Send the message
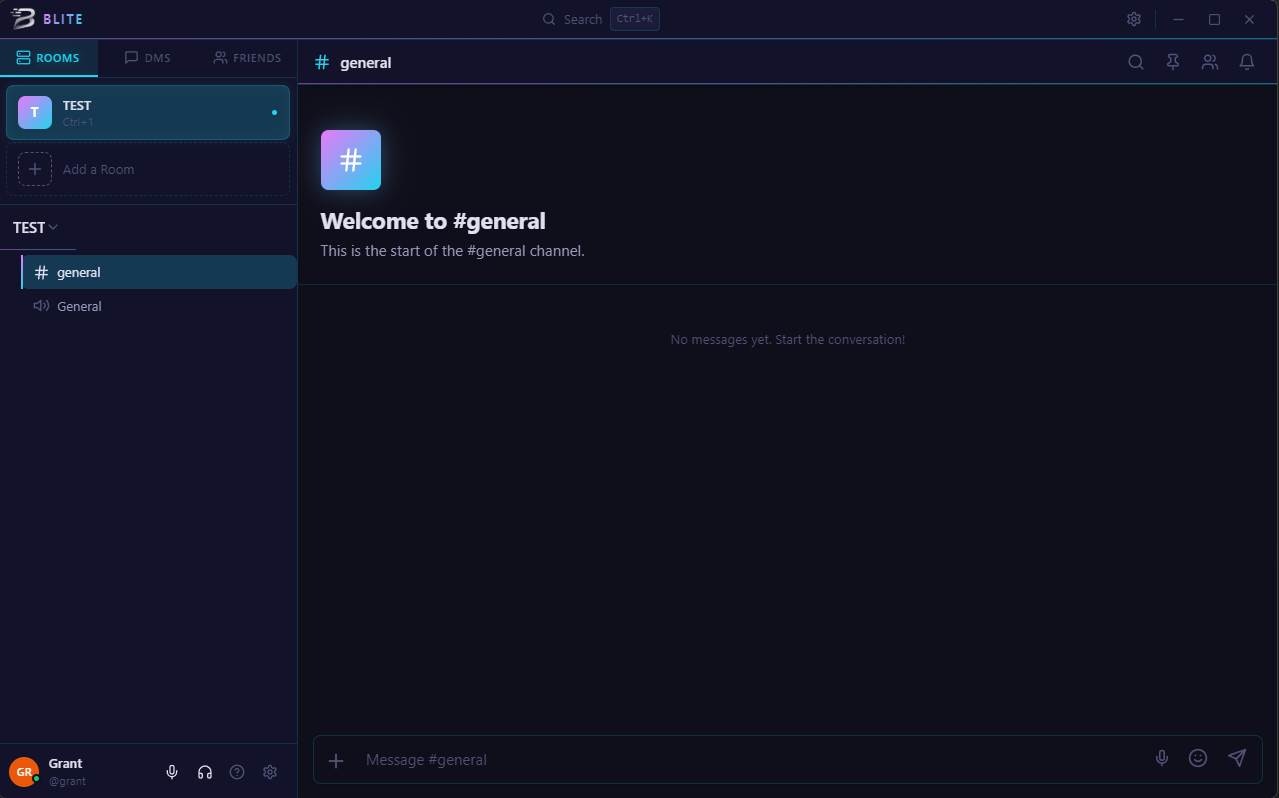This screenshot has height=798, width=1279. 1237,758
